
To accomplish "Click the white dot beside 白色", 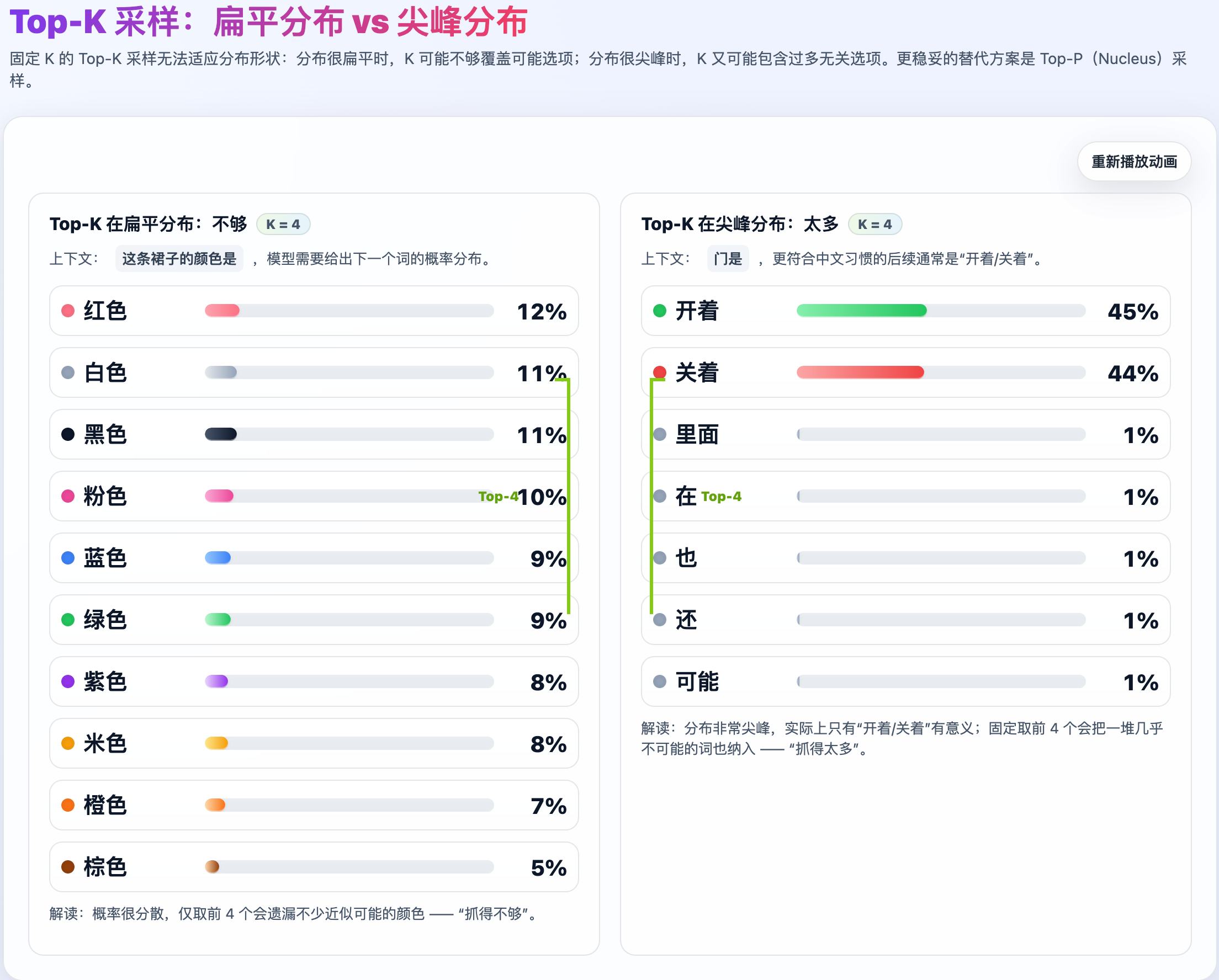I will pos(67,372).
